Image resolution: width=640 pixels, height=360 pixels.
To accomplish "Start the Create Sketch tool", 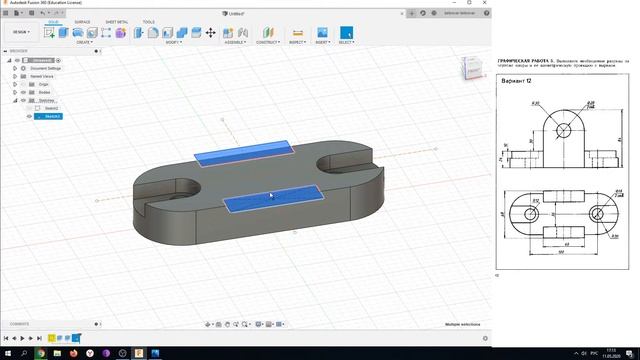I will pyautogui.click(x=49, y=33).
